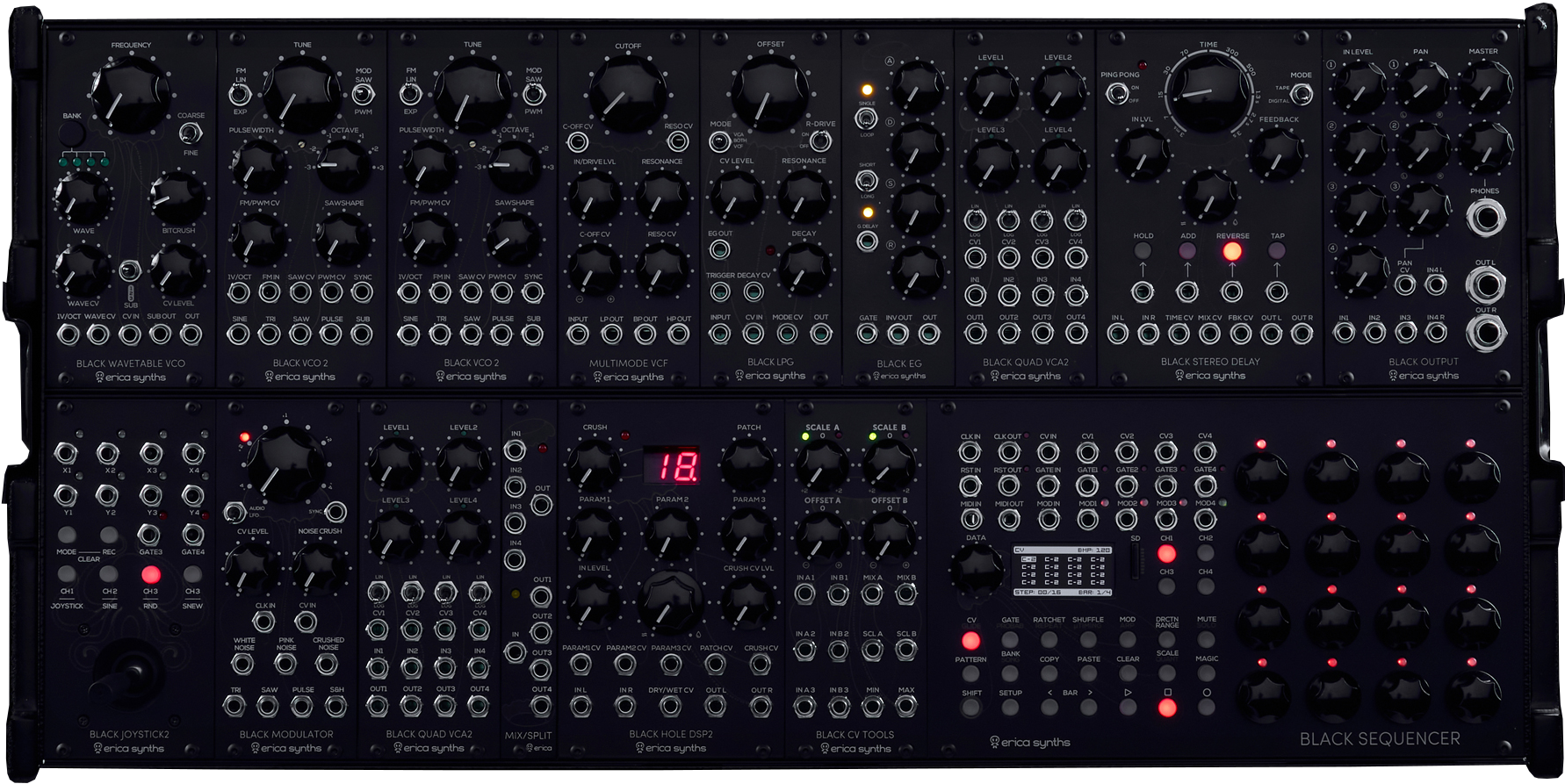Screen dimensions: 1565x784
Task: Click the previous BAR arrow button
Action: pos(1049,708)
